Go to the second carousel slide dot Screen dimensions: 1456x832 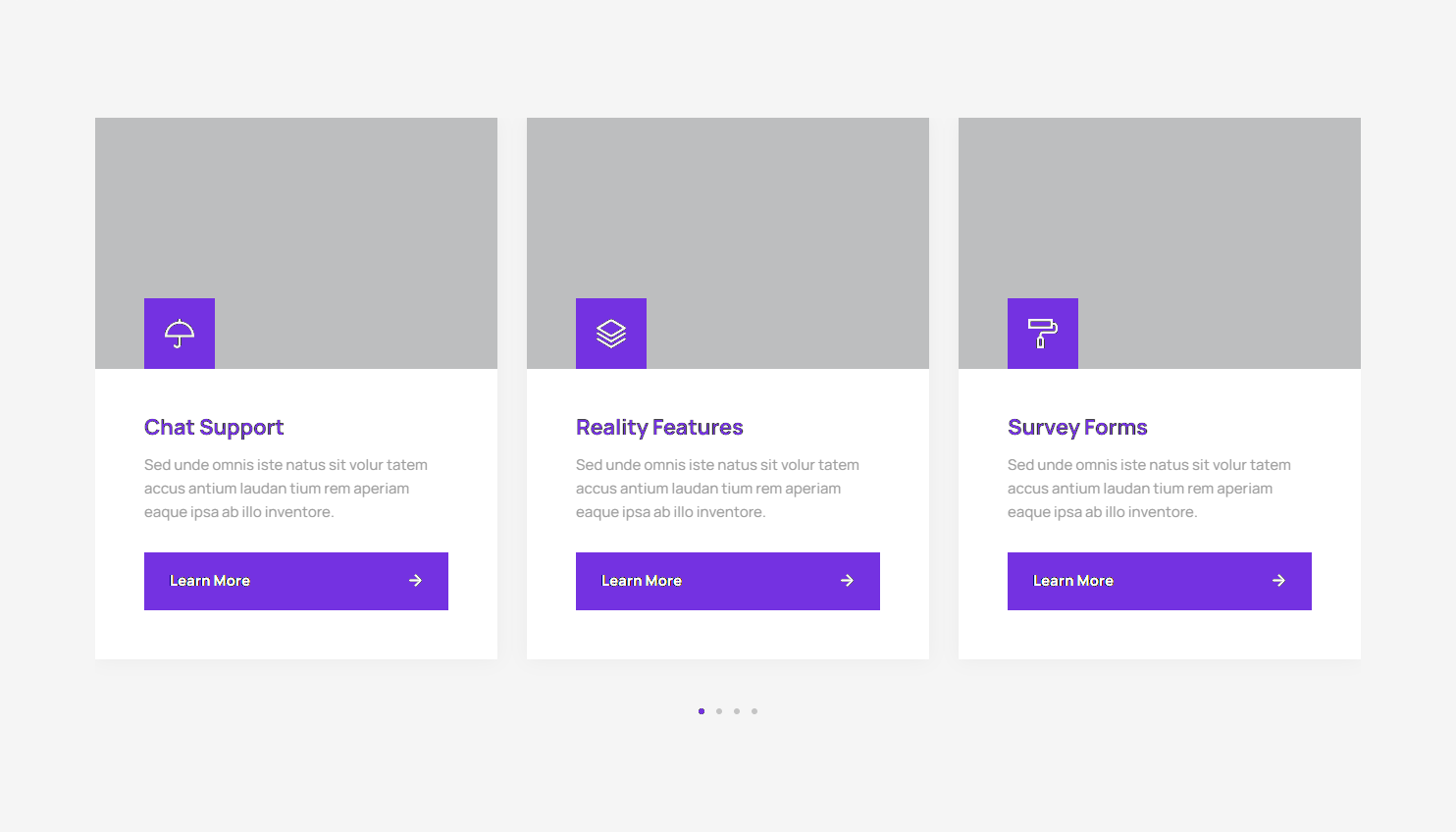point(719,711)
